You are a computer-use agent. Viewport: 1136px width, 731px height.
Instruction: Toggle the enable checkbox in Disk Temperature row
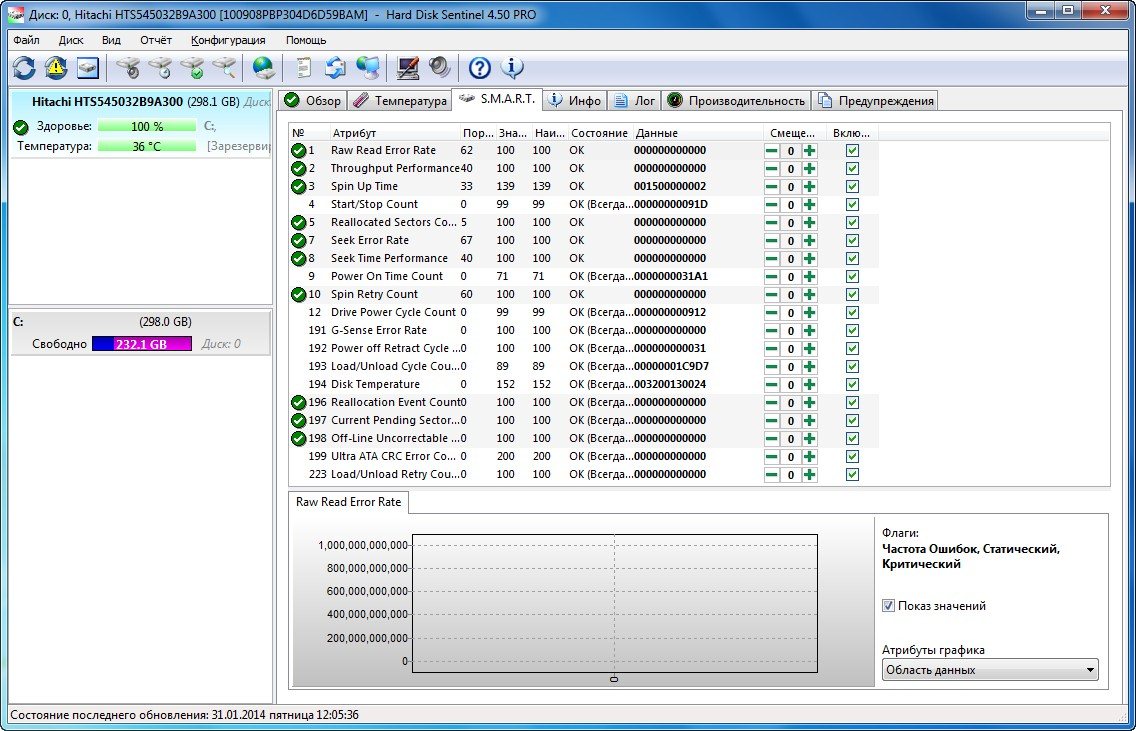[852, 385]
